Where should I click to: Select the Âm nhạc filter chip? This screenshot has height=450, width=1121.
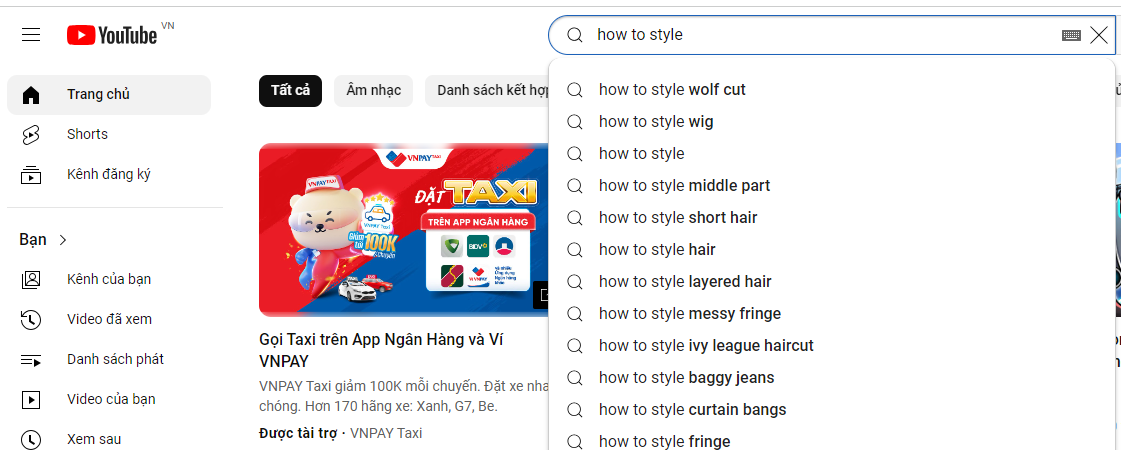click(373, 91)
